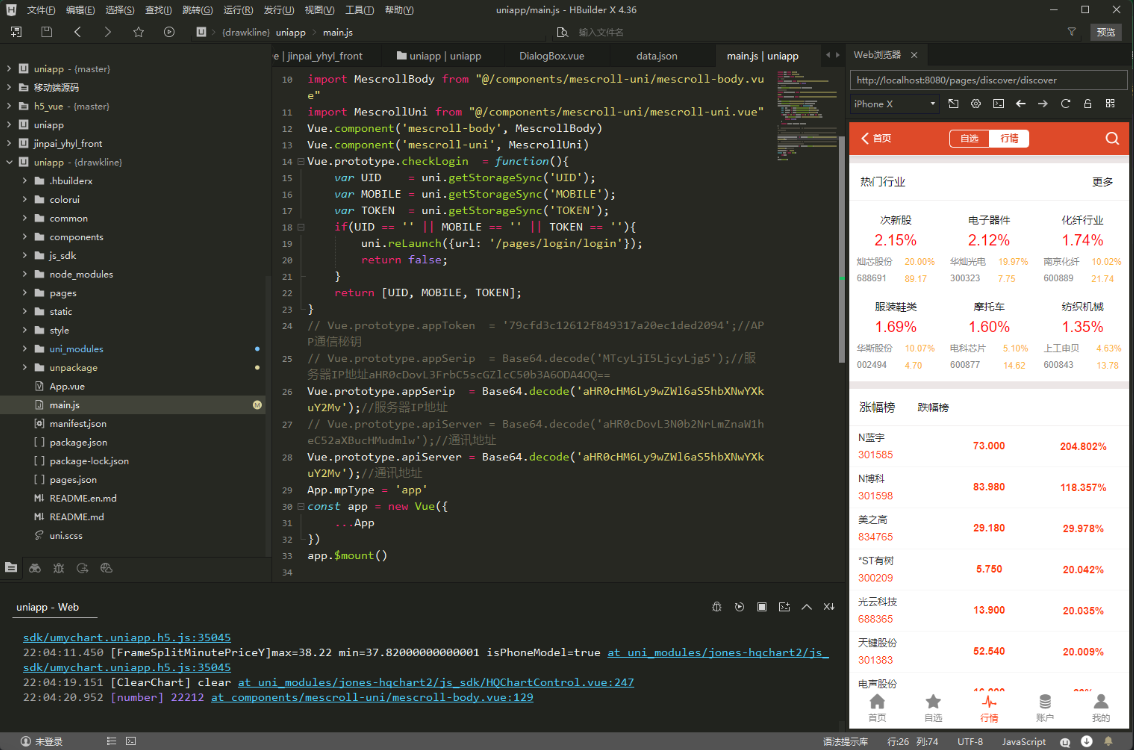Go forward with the toolbar right chevron

tap(108, 32)
